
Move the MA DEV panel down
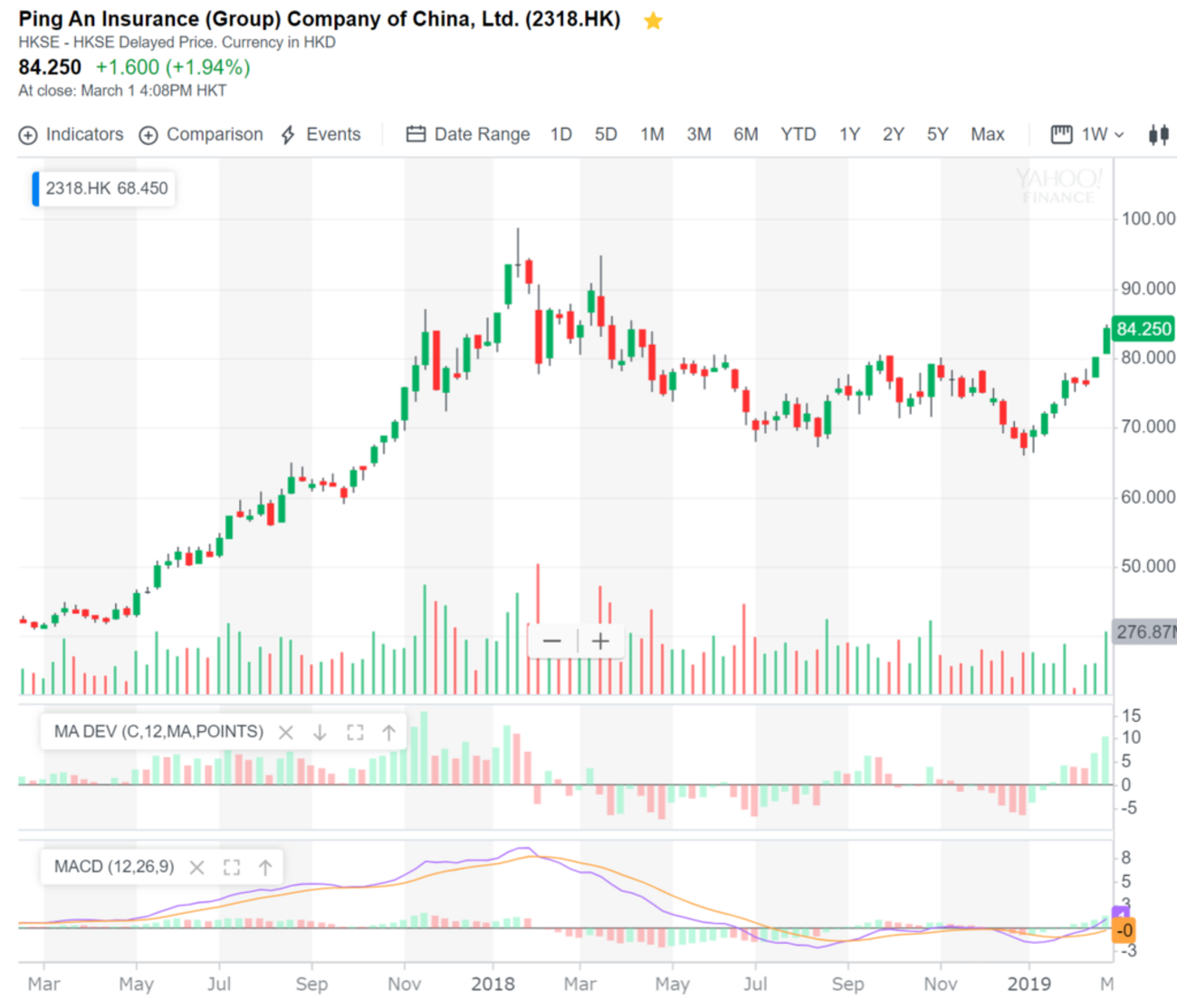pyautogui.click(x=320, y=732)
